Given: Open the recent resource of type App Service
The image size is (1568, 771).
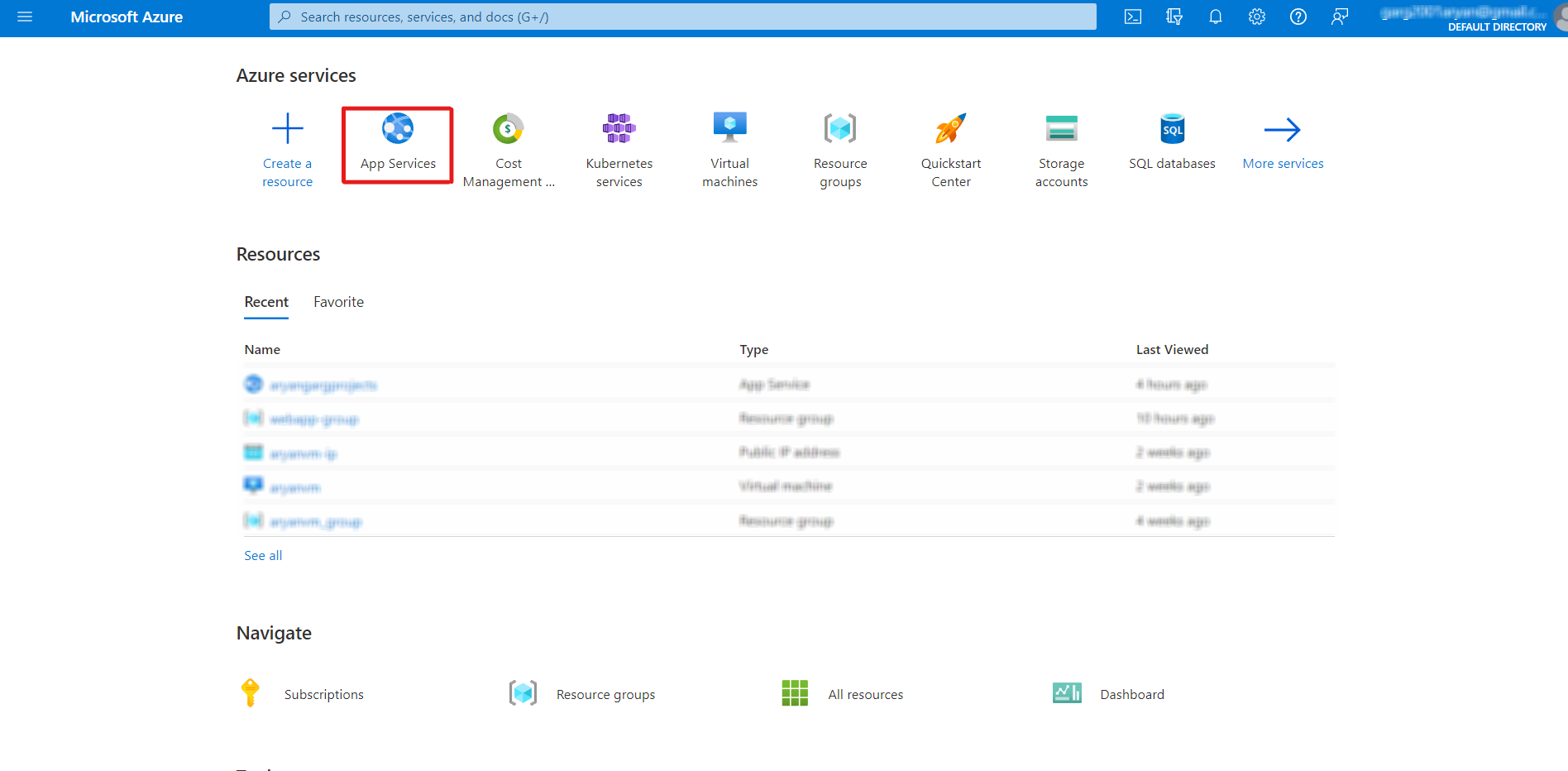Looking at the screenshot, I should pos(323,385).
